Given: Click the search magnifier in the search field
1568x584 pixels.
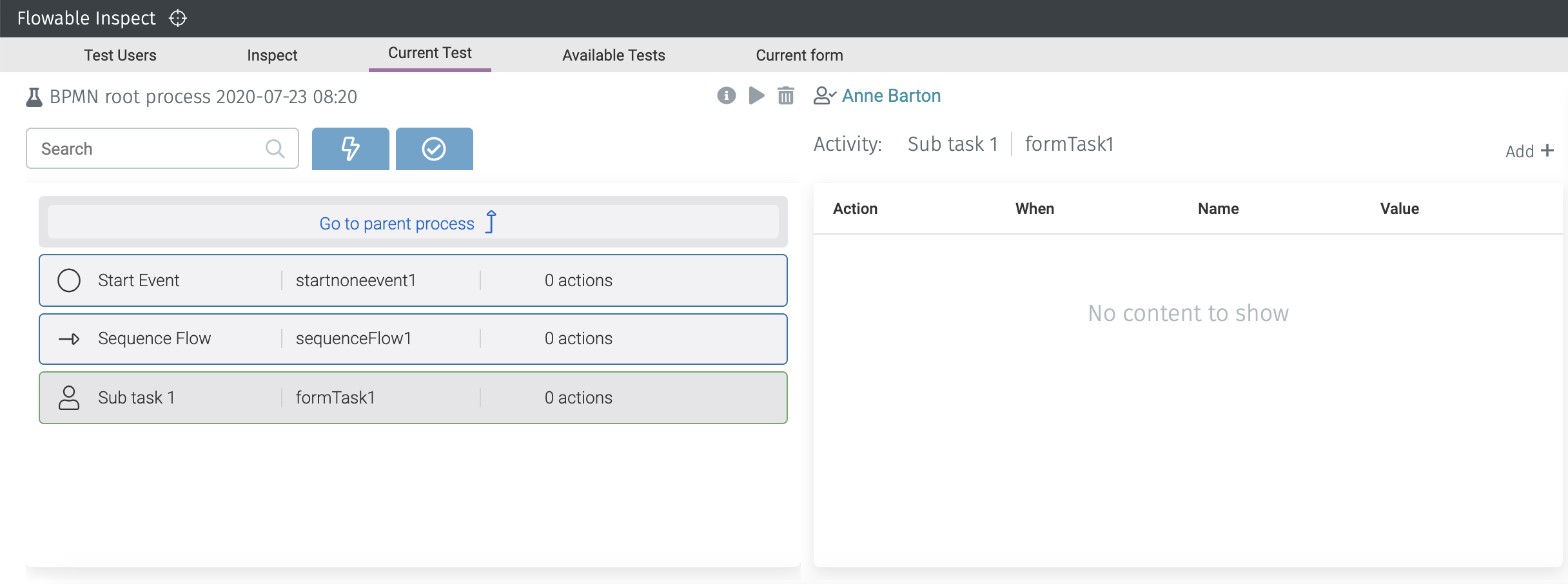Looking at the screenshot, I should pos(275,148).
